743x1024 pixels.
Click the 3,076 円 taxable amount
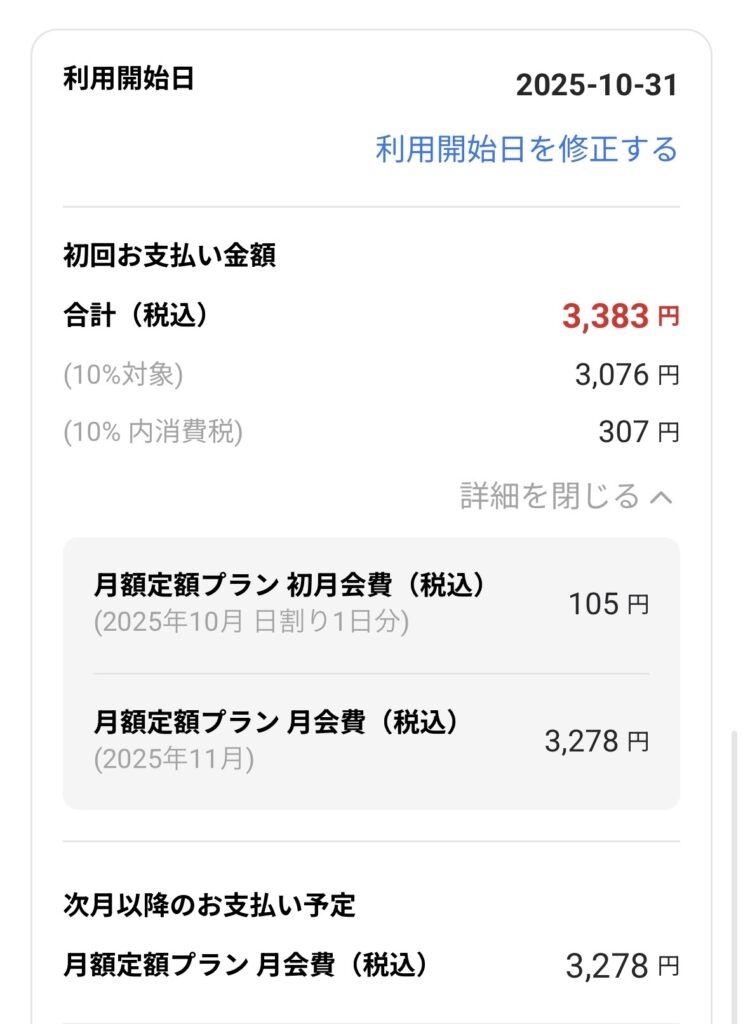(627, 375)
